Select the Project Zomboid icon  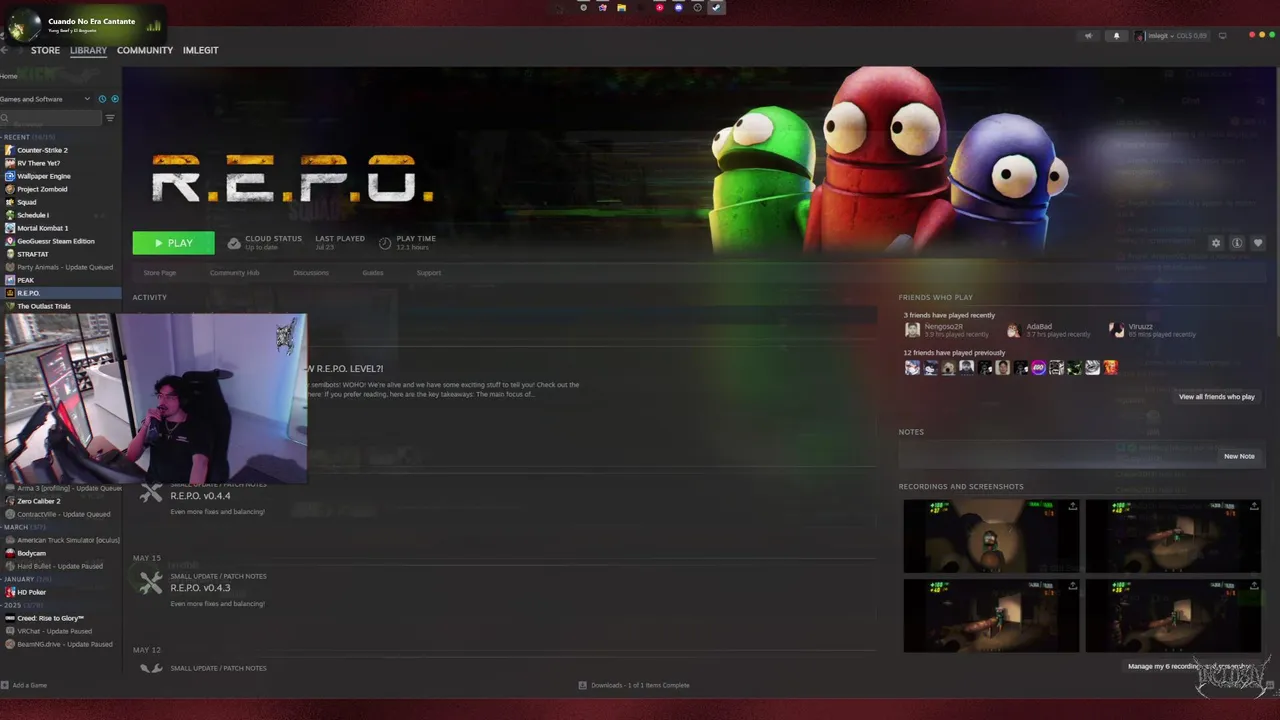tap(10, 189)
